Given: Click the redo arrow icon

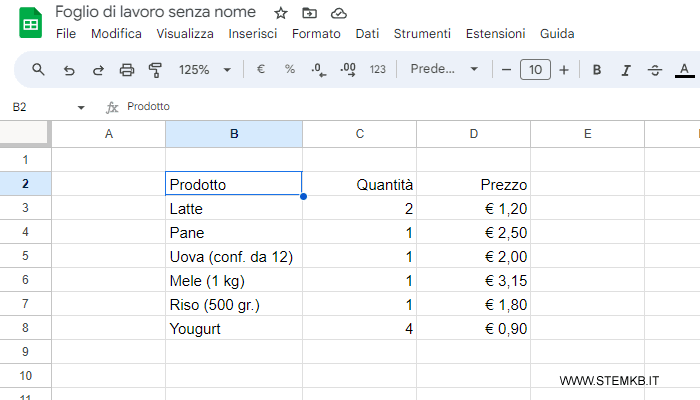Looking at the screenshot, I should click(98, 70).
